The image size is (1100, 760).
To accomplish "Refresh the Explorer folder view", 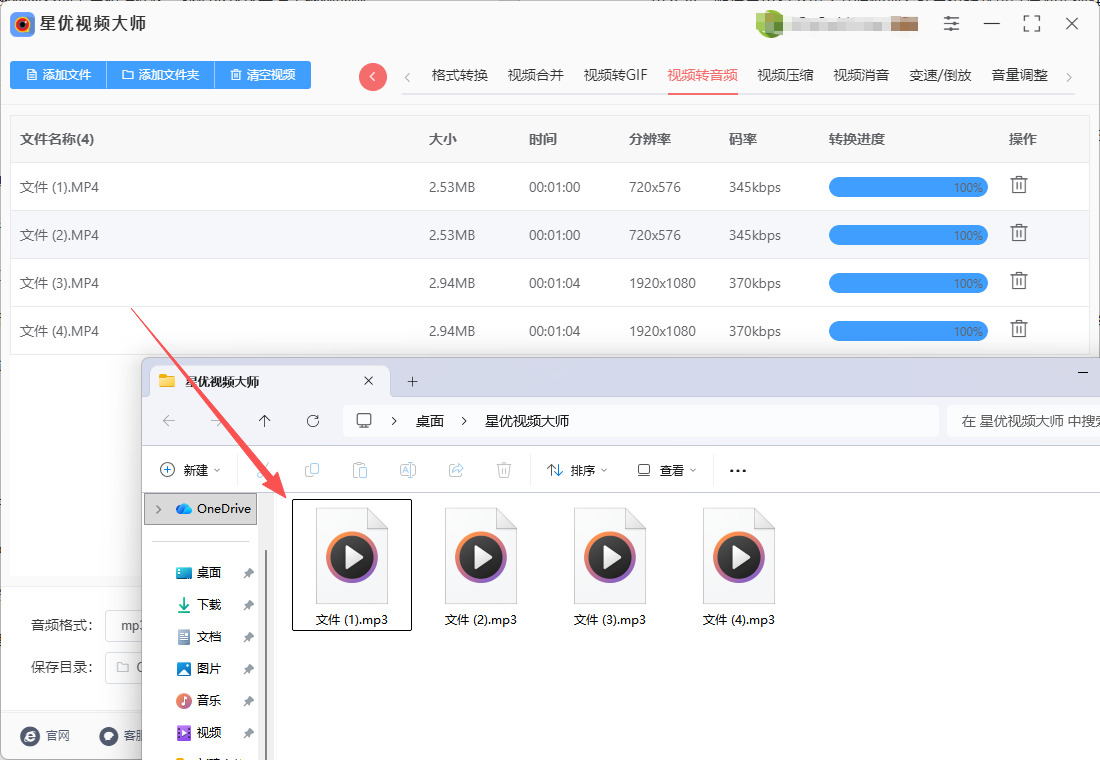I will tap(313, 421).
